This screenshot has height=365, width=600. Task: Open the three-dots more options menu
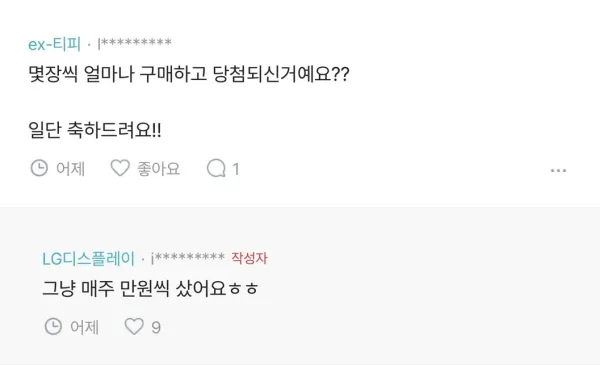coord(558,170)
